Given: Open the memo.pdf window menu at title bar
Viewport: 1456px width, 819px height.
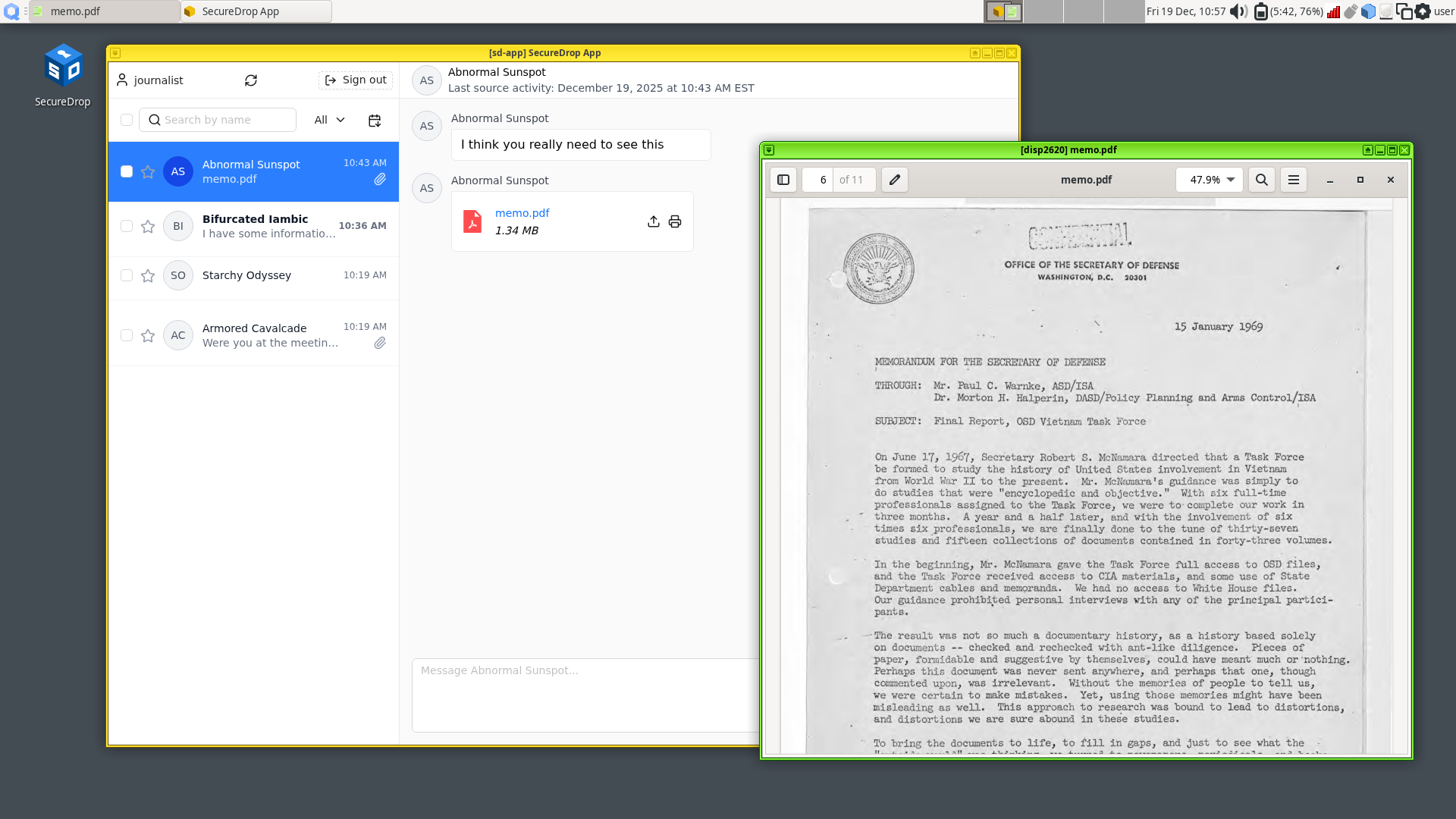Looking at the screenshot, I should (768, 150).
